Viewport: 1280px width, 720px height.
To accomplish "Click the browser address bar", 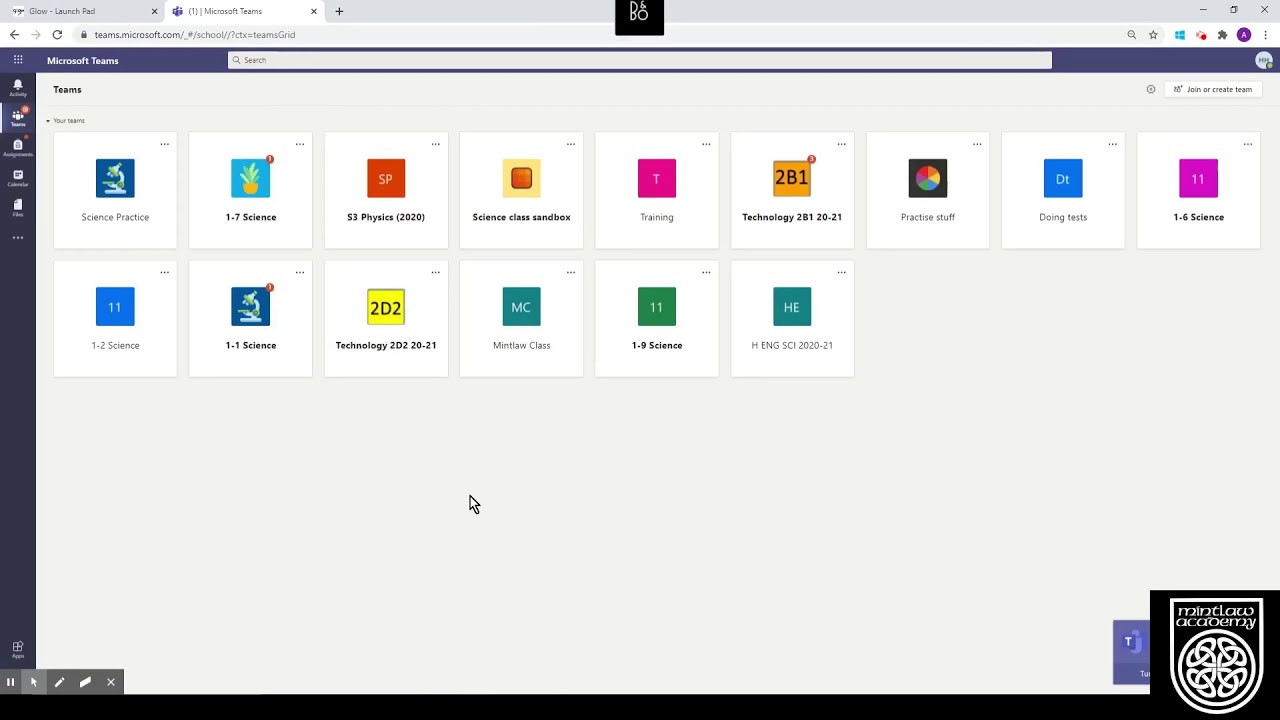I will click(x=600, y=34).
